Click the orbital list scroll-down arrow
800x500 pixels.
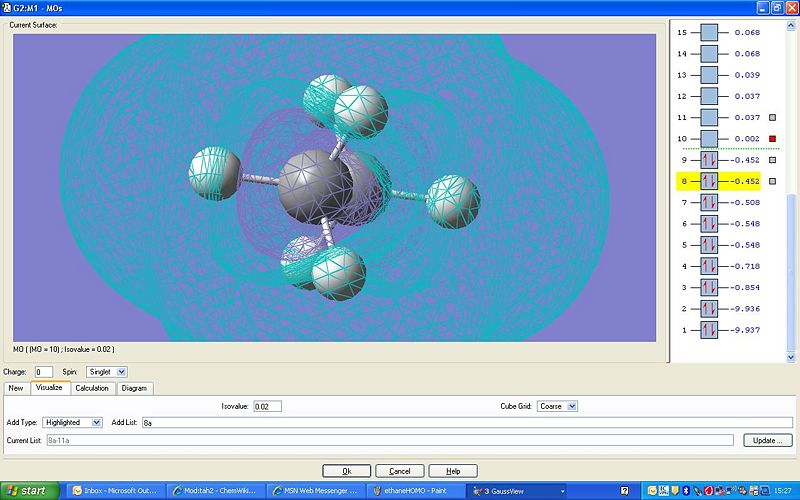(791, 358)
